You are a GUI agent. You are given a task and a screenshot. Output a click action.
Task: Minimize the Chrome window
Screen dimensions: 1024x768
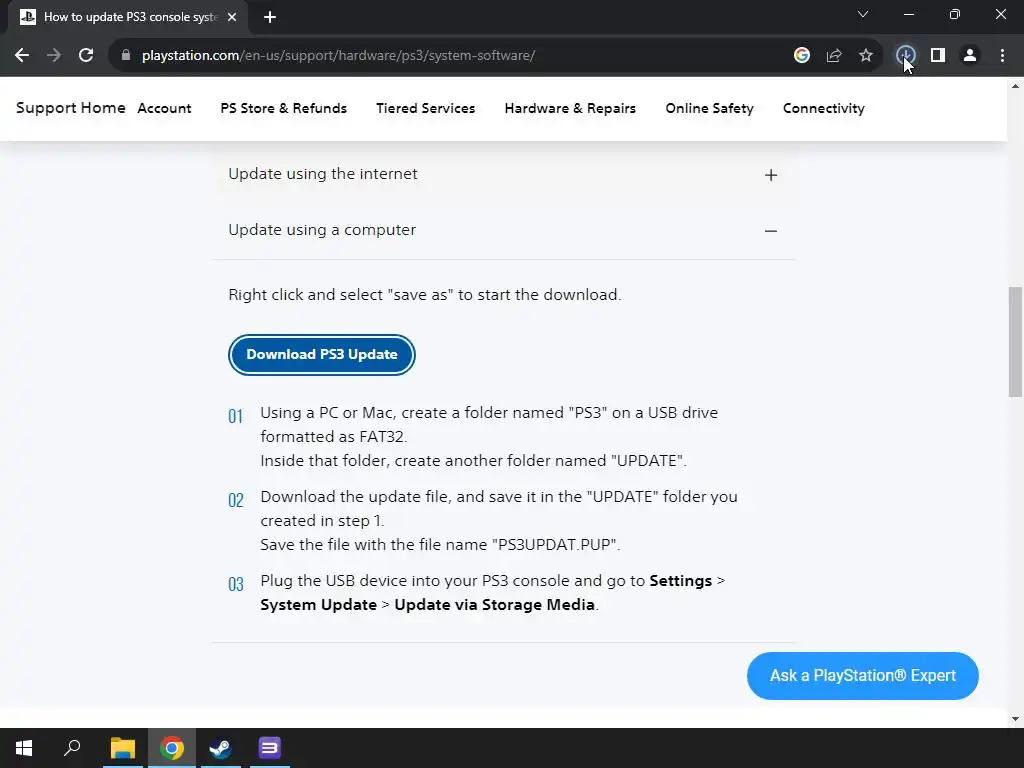909,14
